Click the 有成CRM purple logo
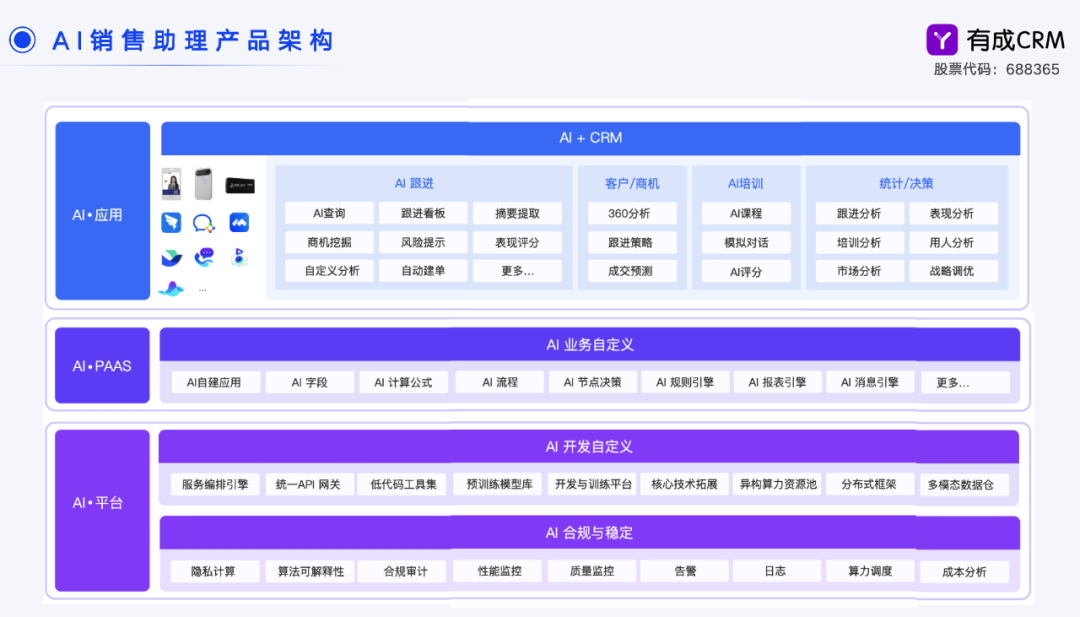 (942, 40)
